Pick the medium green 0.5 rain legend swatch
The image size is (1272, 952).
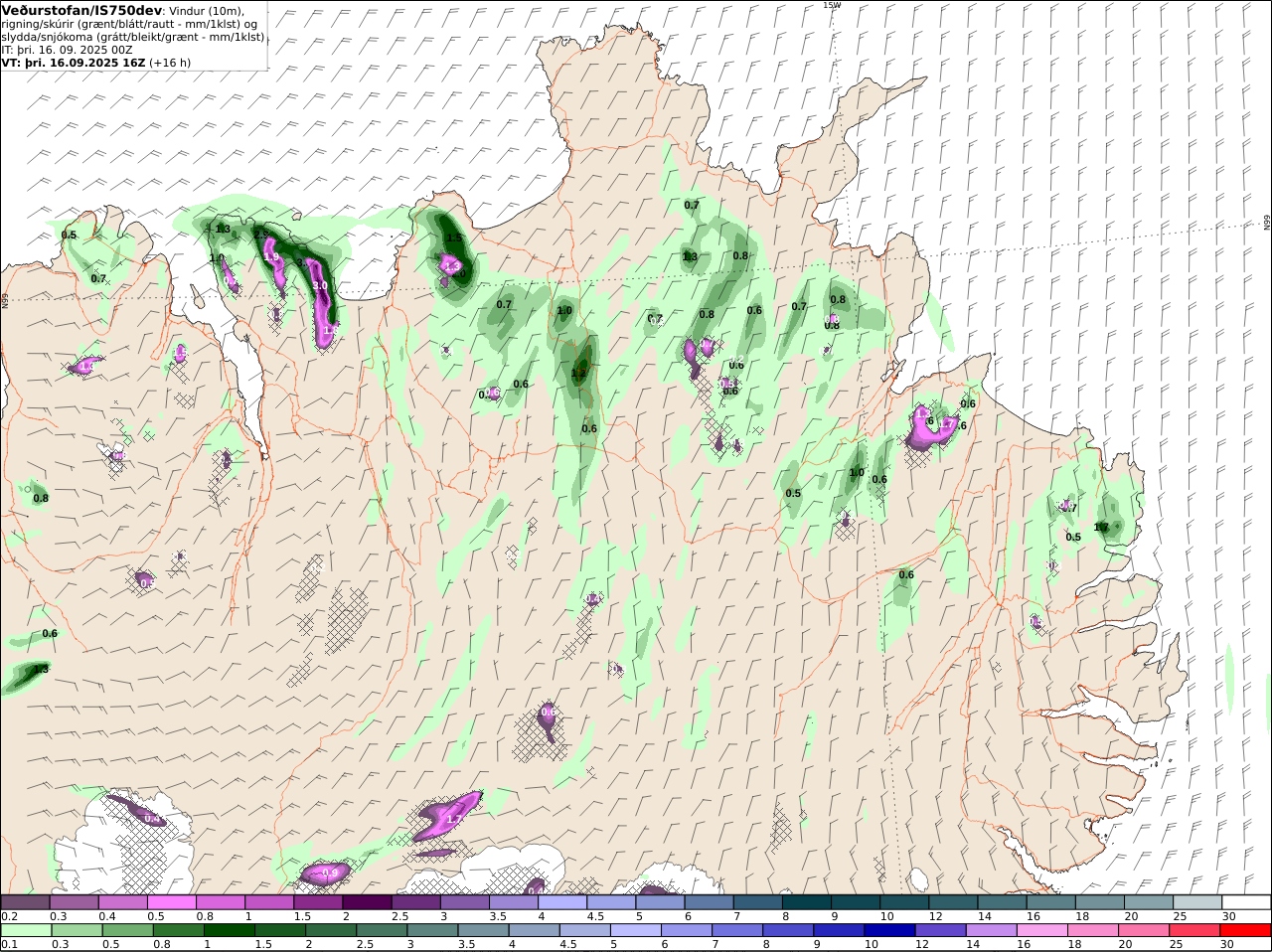click(x=127, y=930)
